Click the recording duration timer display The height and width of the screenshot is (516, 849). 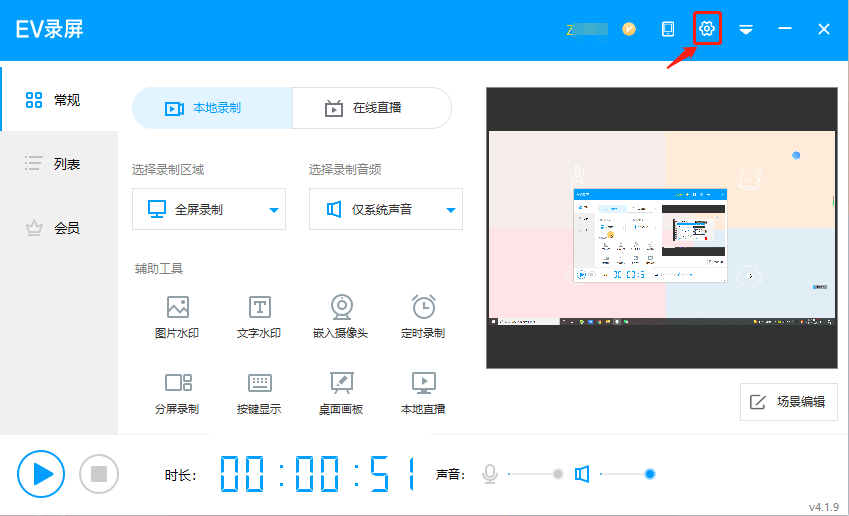point(318,474)
